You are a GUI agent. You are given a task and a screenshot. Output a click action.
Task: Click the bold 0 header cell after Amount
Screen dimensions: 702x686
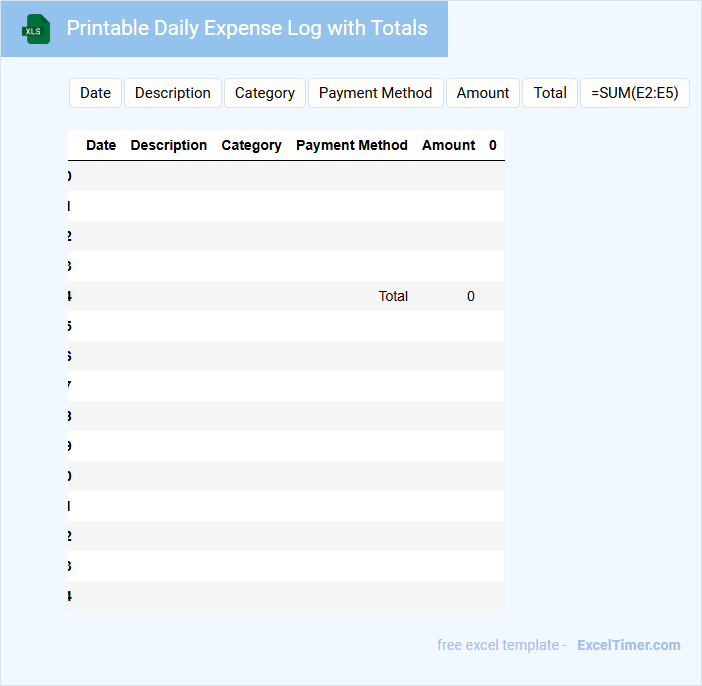(493, 145)
